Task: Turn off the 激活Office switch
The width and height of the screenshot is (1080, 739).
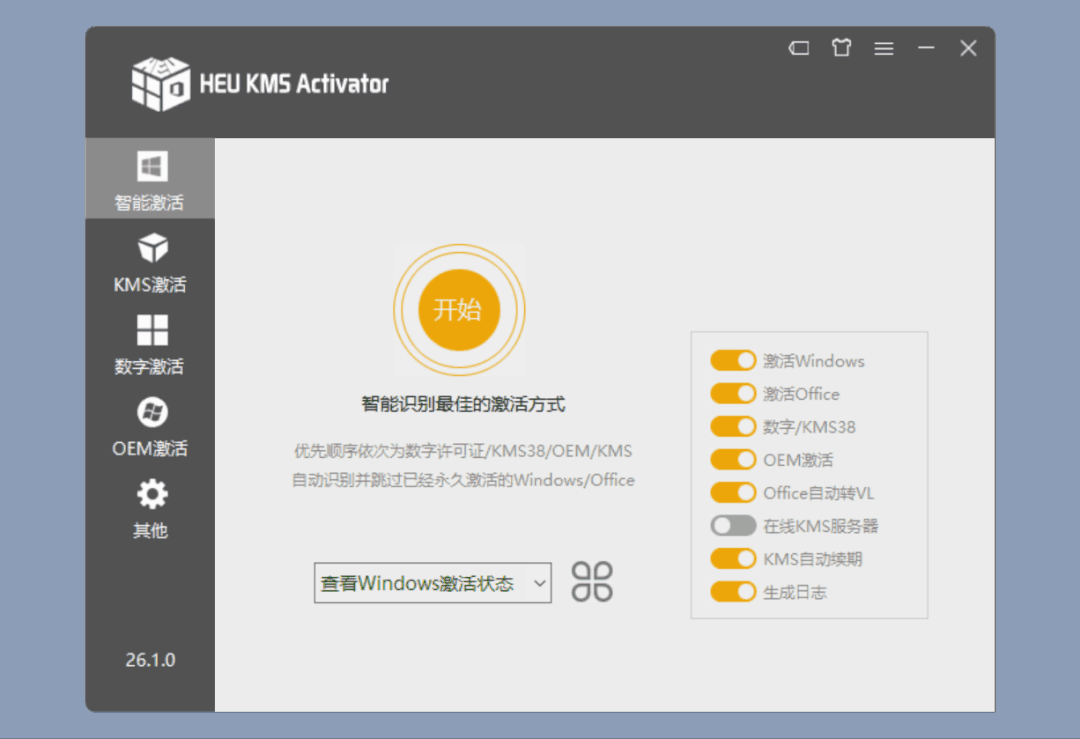Action: (733, 394)
